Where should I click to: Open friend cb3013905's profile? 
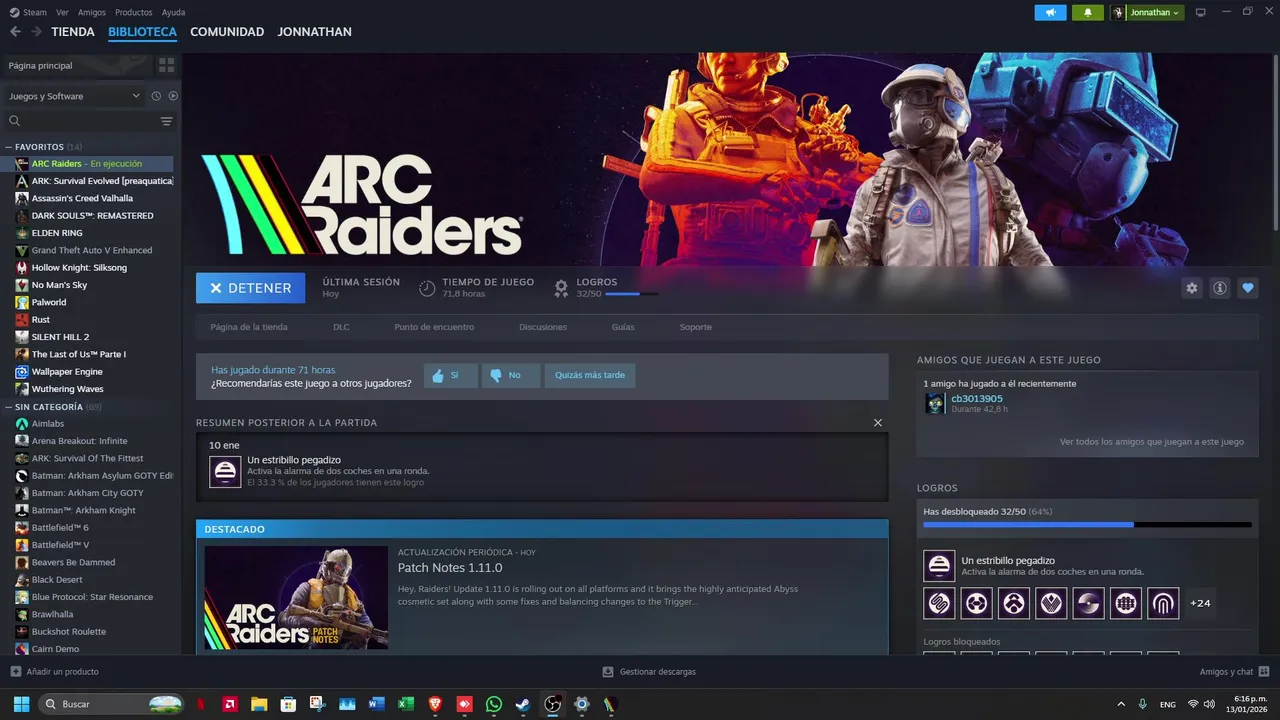click(976, 399)
